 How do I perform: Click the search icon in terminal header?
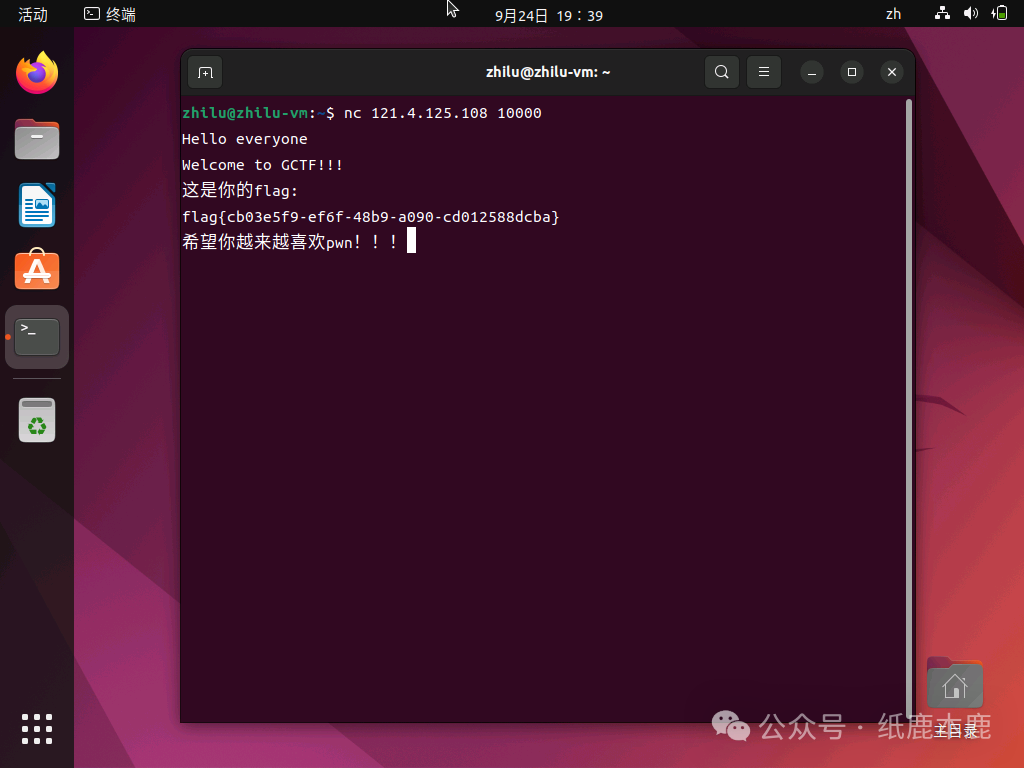tap(722, 71)
